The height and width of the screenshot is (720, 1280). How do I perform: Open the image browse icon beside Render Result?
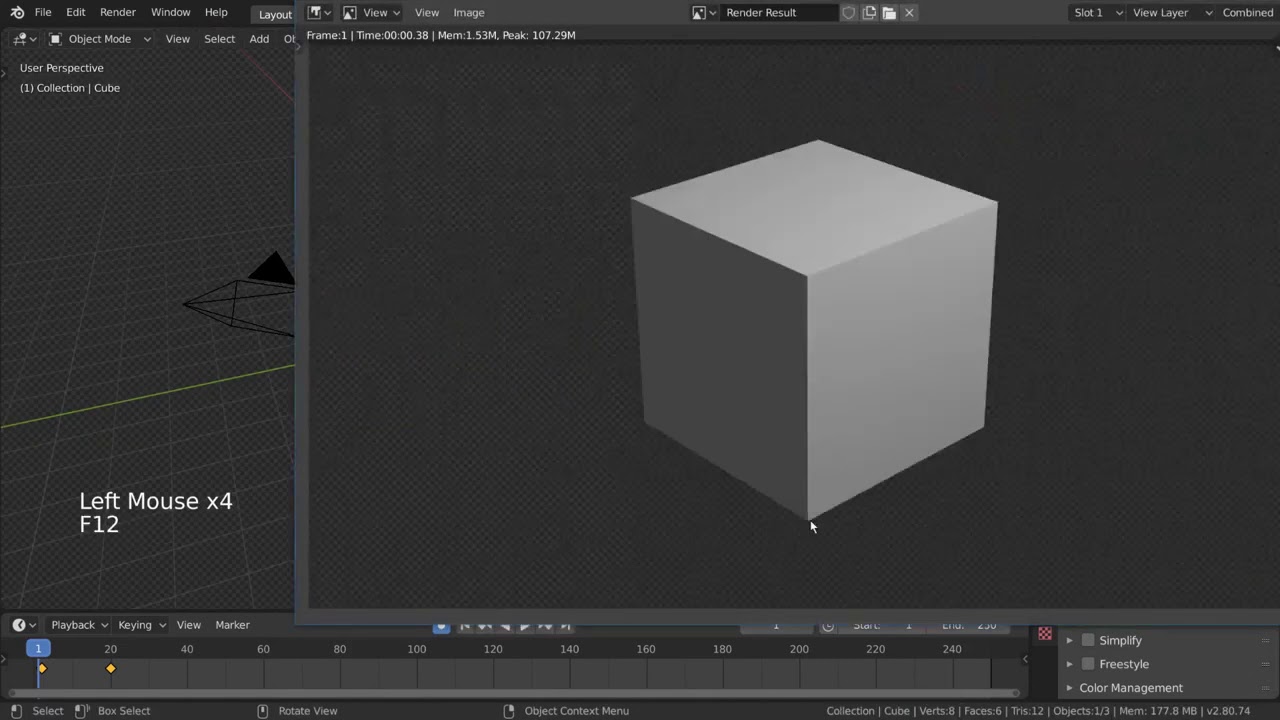pos(703,12)
